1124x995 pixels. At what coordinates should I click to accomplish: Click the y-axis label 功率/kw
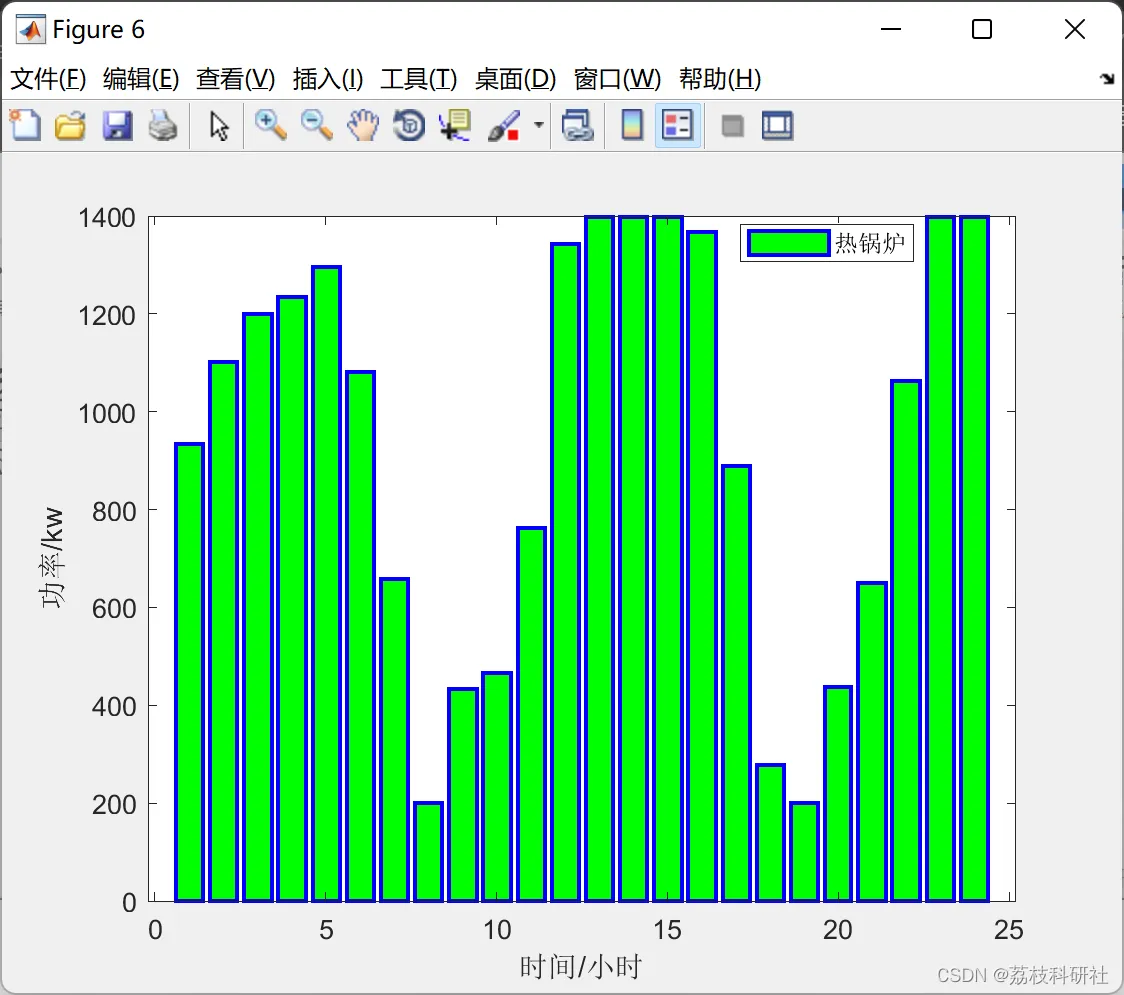click(52, 558)
